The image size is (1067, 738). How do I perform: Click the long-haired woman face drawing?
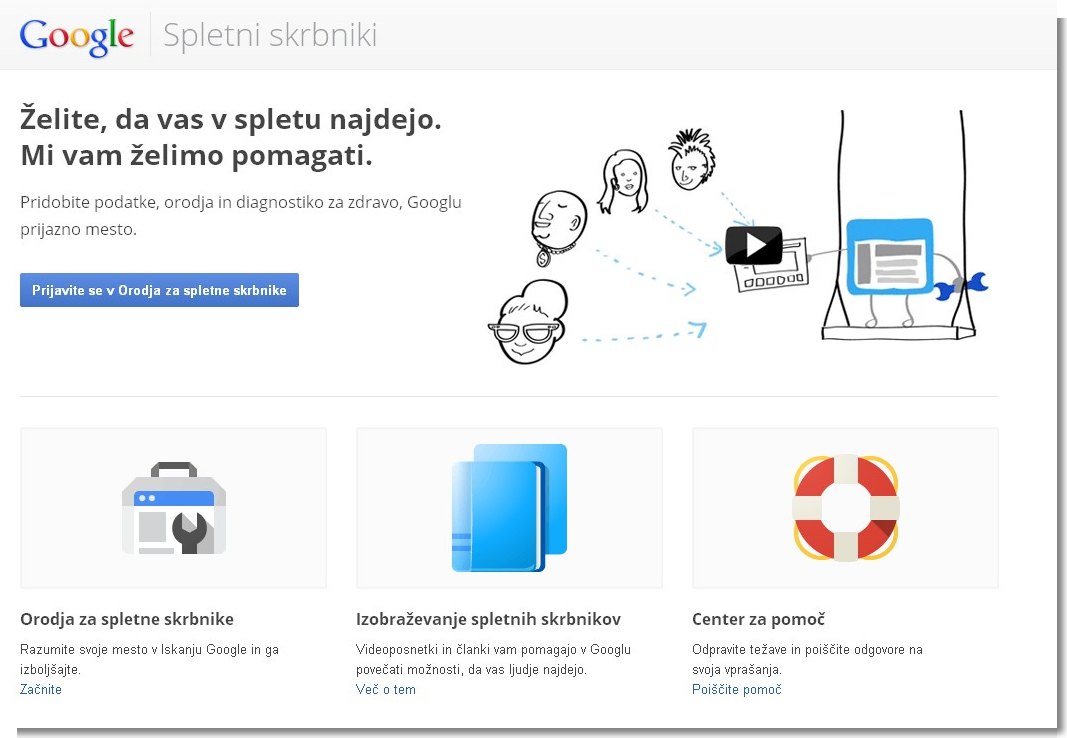pyautogui.click(x=623, y=181)
